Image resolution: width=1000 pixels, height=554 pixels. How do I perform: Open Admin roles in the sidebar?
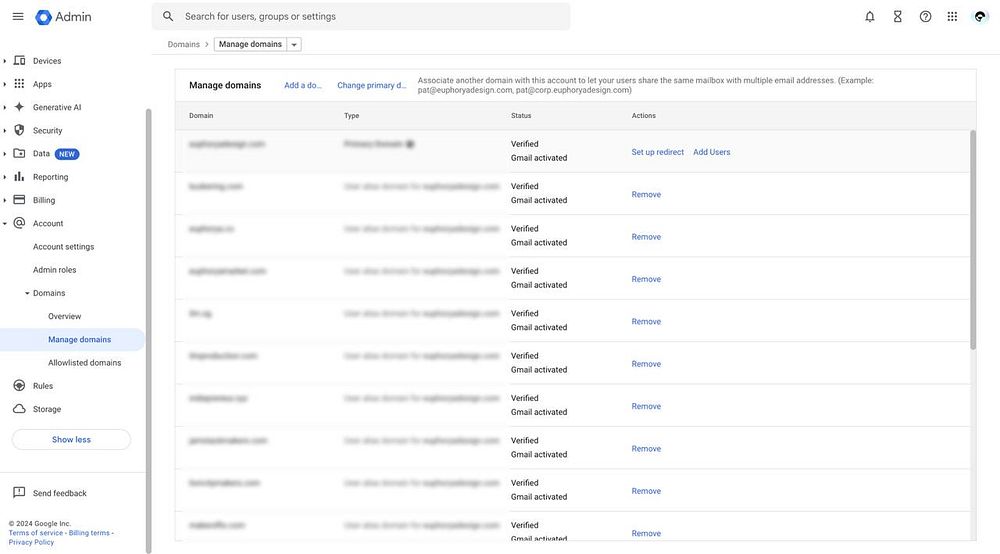click(54, 270)
